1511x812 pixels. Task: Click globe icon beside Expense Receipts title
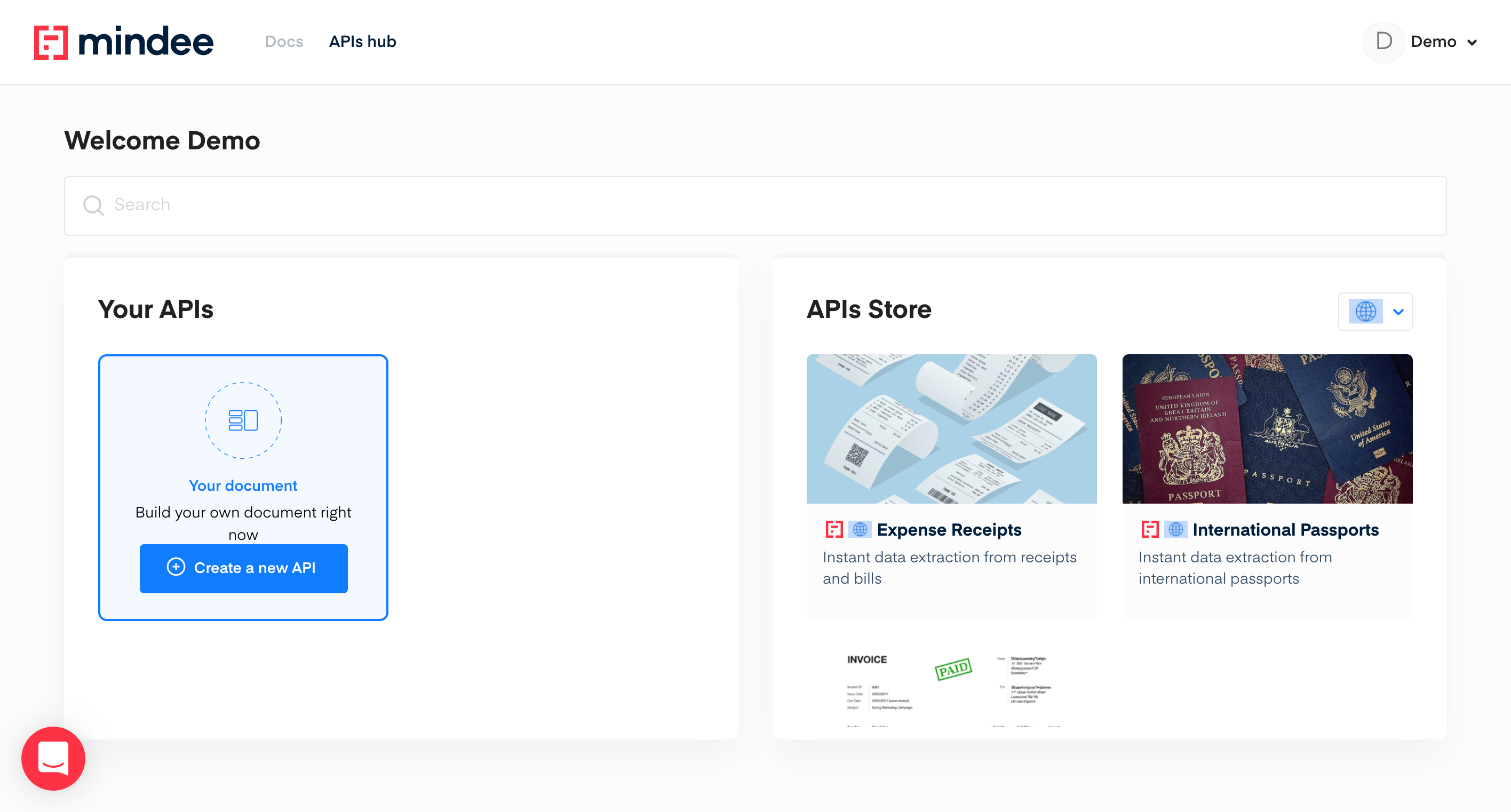coord(860,529)
